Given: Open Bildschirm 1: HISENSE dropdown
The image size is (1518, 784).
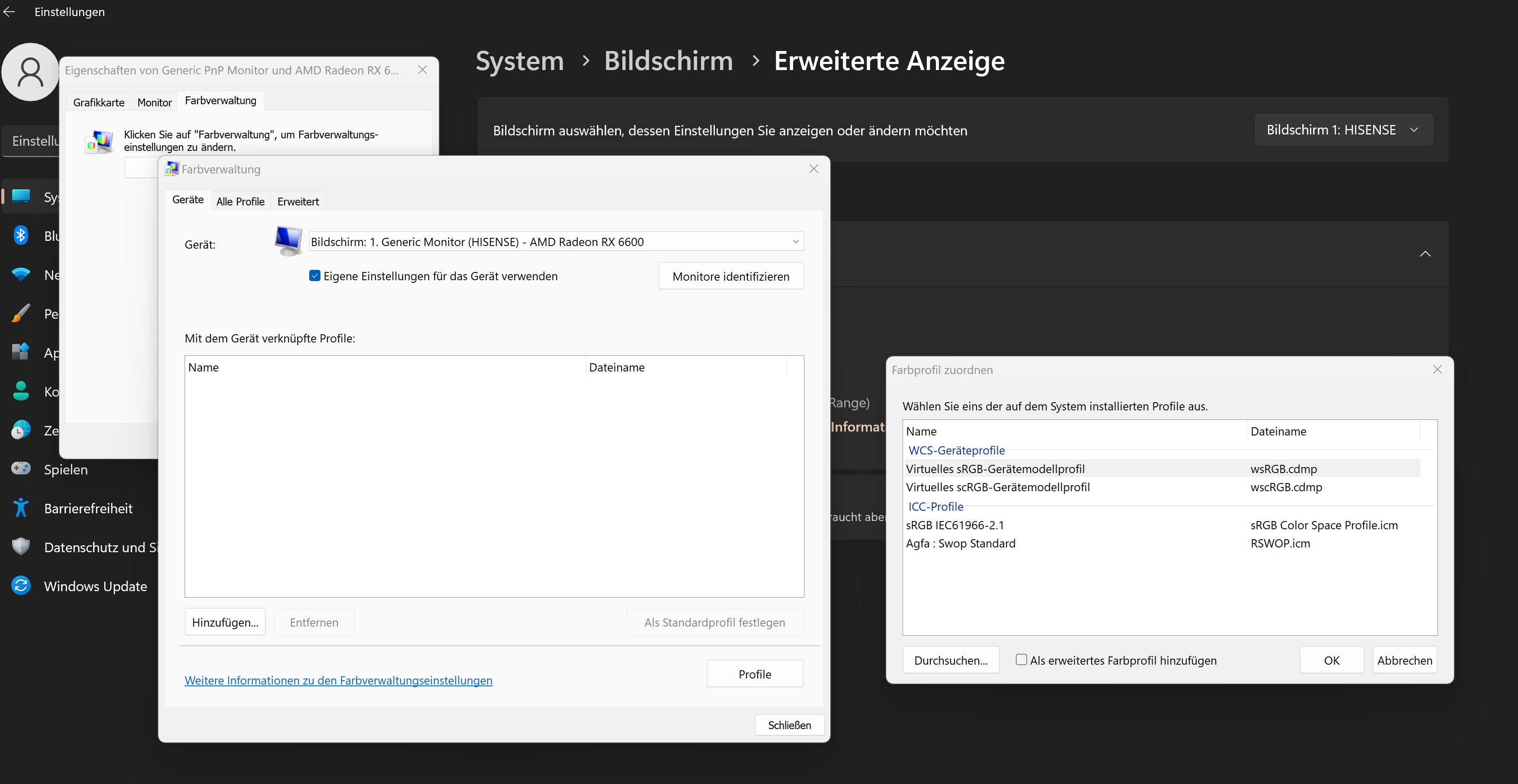Looking at the screenshot, I should 1344,130.
